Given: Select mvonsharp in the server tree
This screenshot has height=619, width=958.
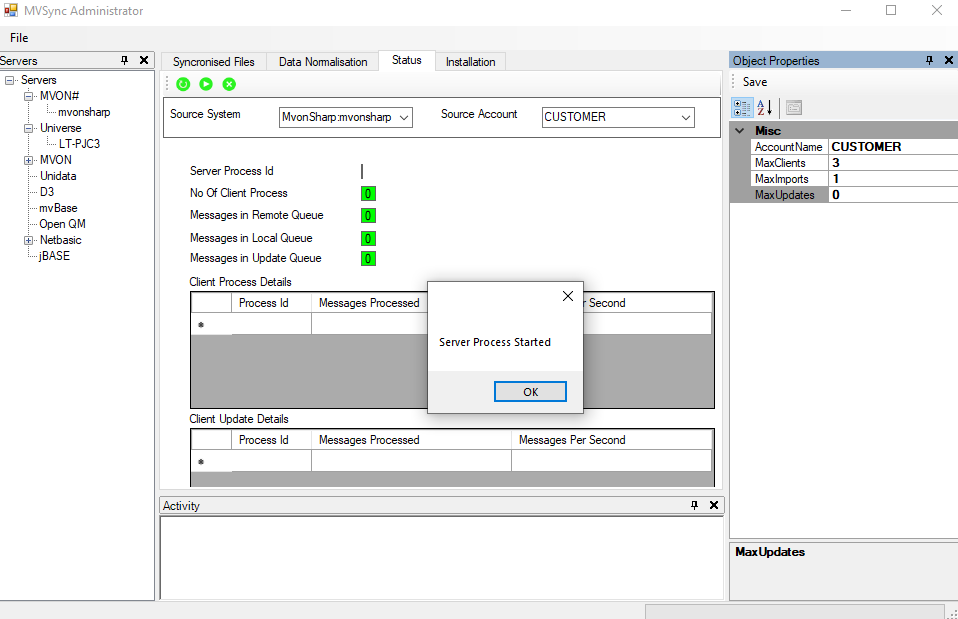Looking at the screenshot, I should [x=84, y=112].
